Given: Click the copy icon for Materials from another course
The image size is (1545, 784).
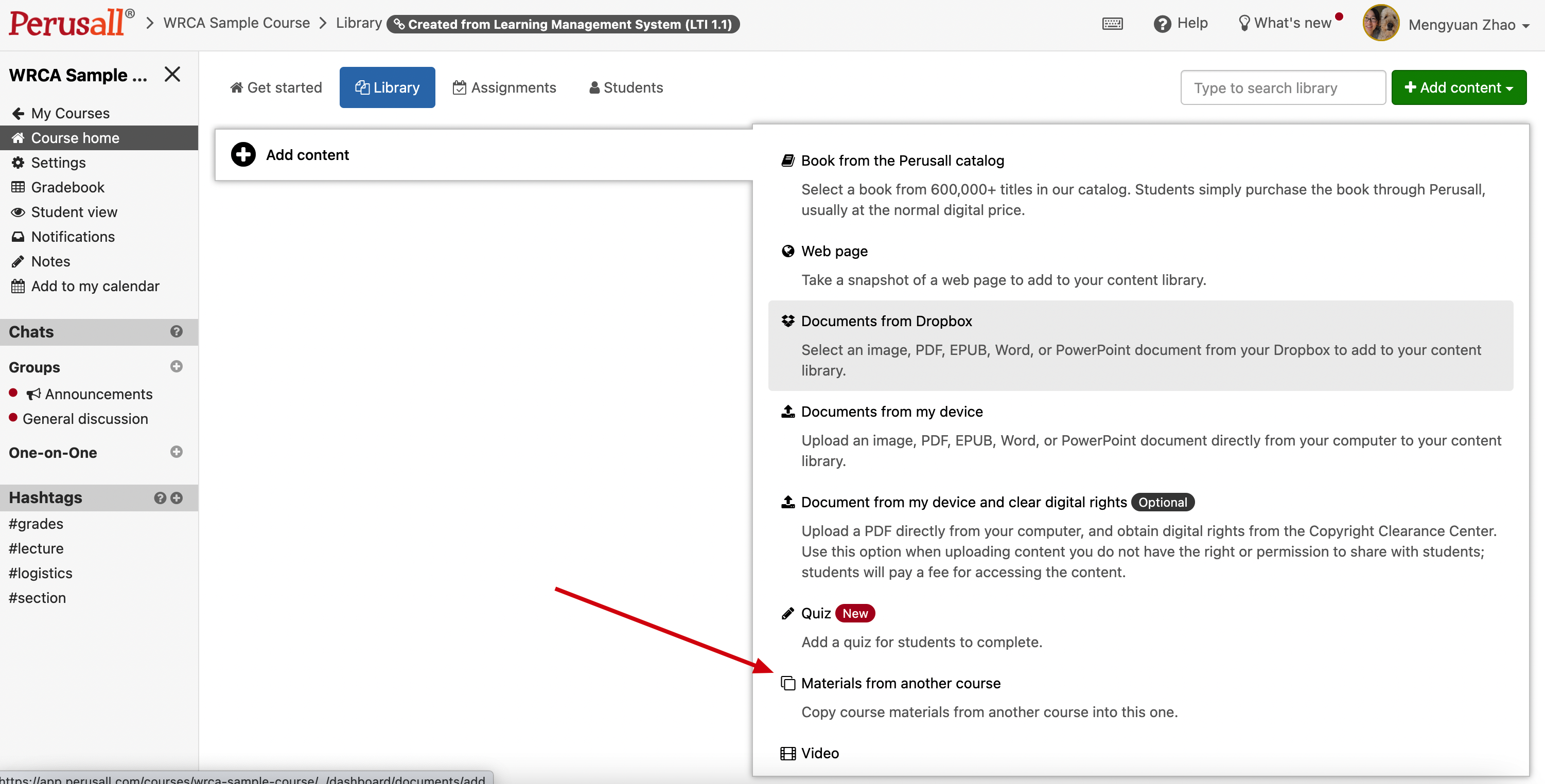Looking at the screenshot, I should click(787, 683).
